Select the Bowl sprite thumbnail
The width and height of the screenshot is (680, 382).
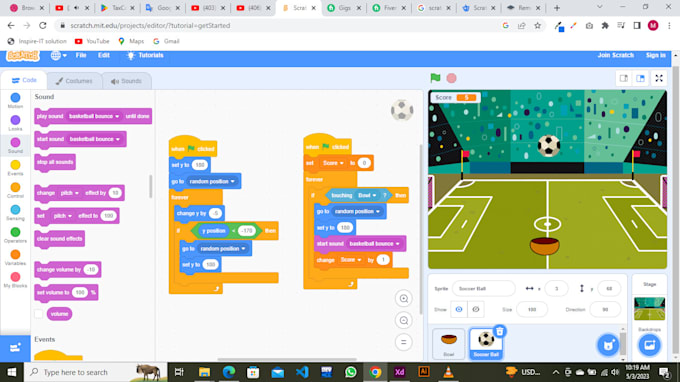tap(448, 343)
